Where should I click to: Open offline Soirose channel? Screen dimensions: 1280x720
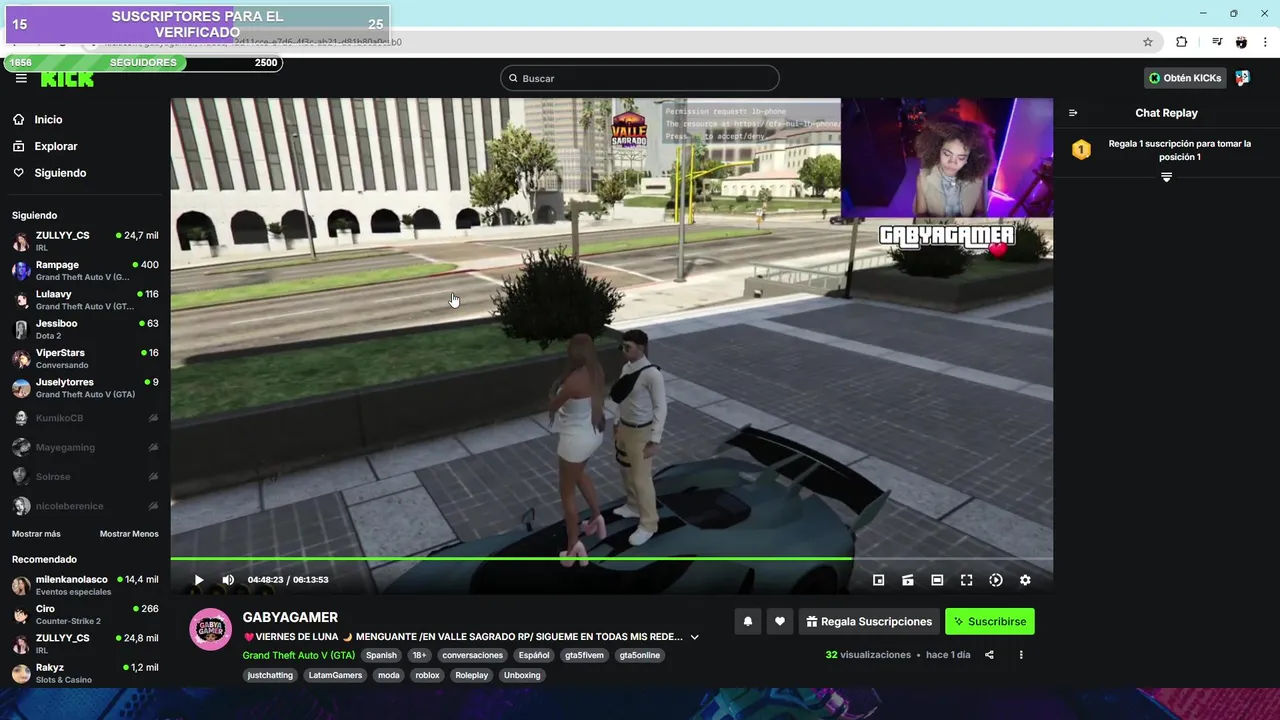[85, 476]
